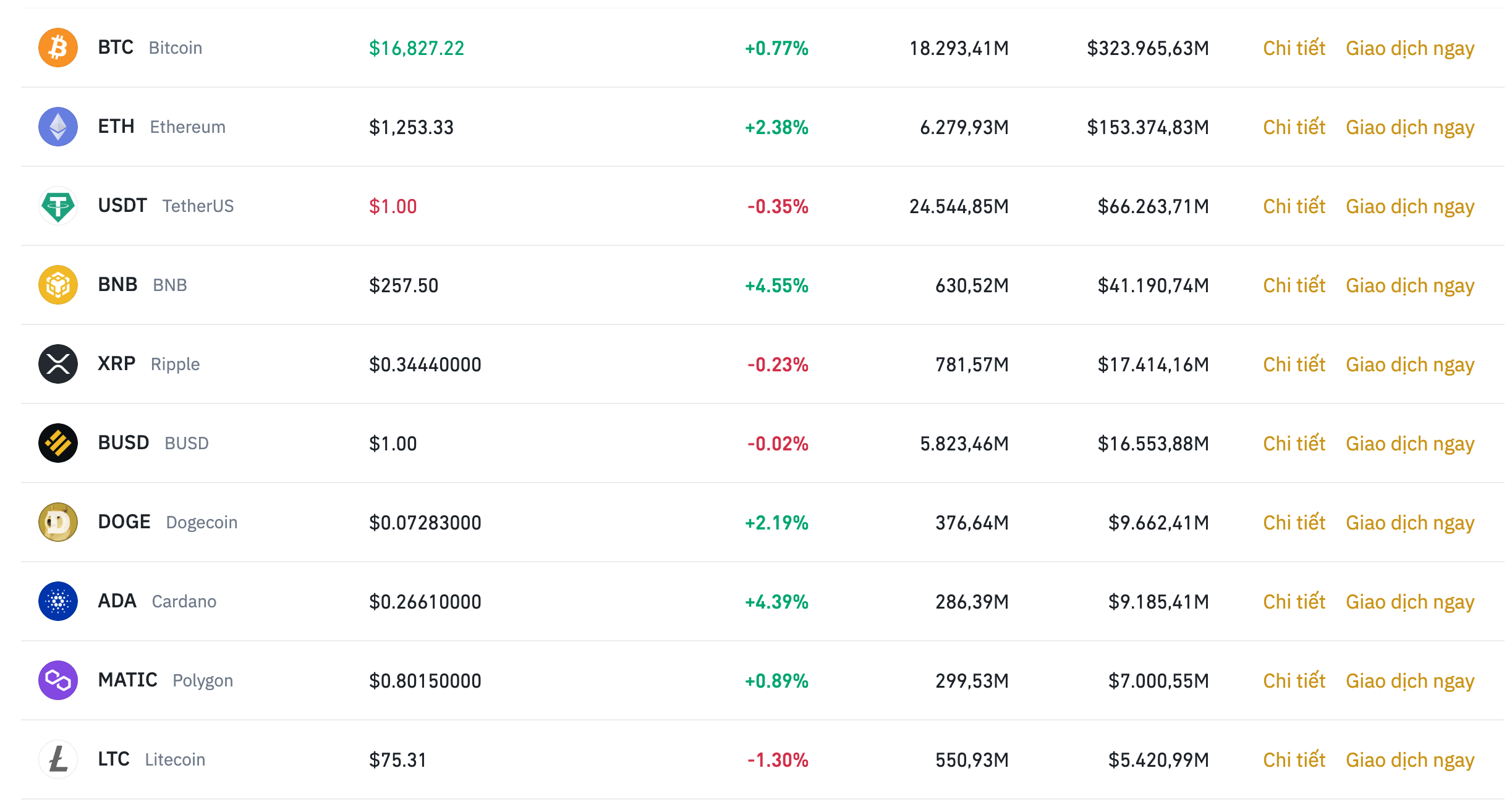
Task: Open Chi tiết for Dogecoin
Action: [1294, 522]
